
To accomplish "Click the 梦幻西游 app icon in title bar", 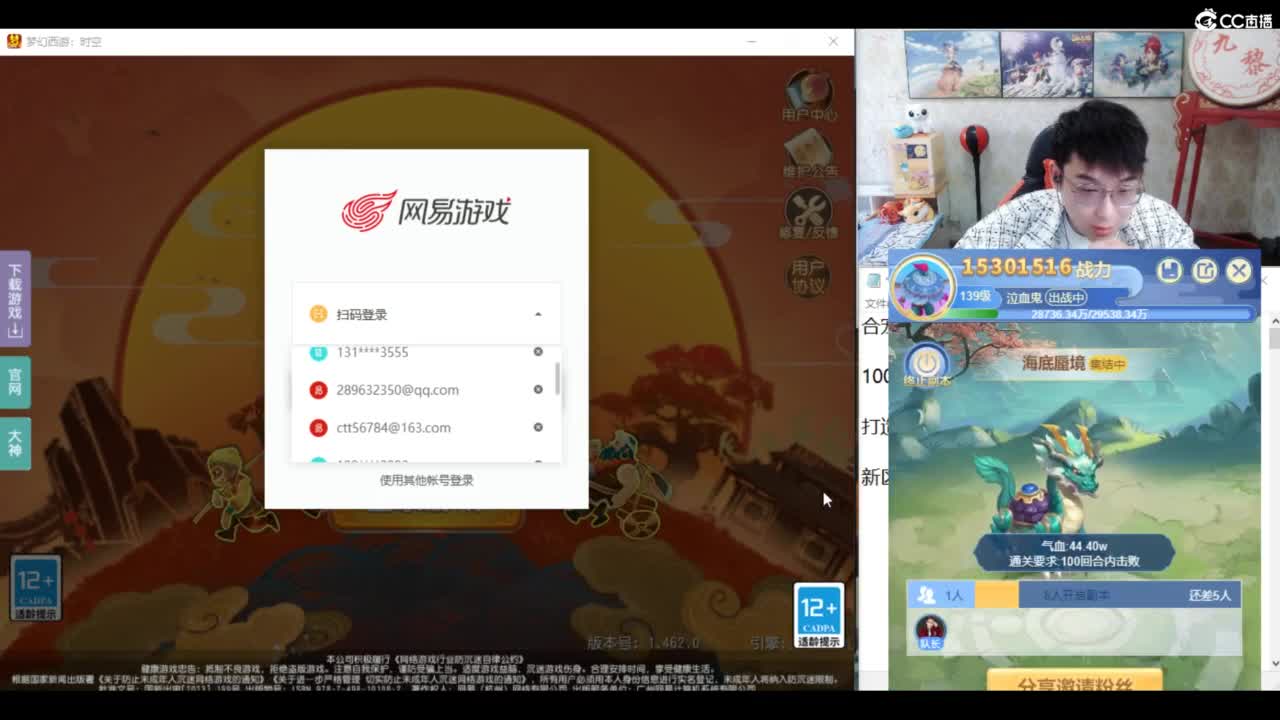I will pyautogui.click(x=14, y=41).
